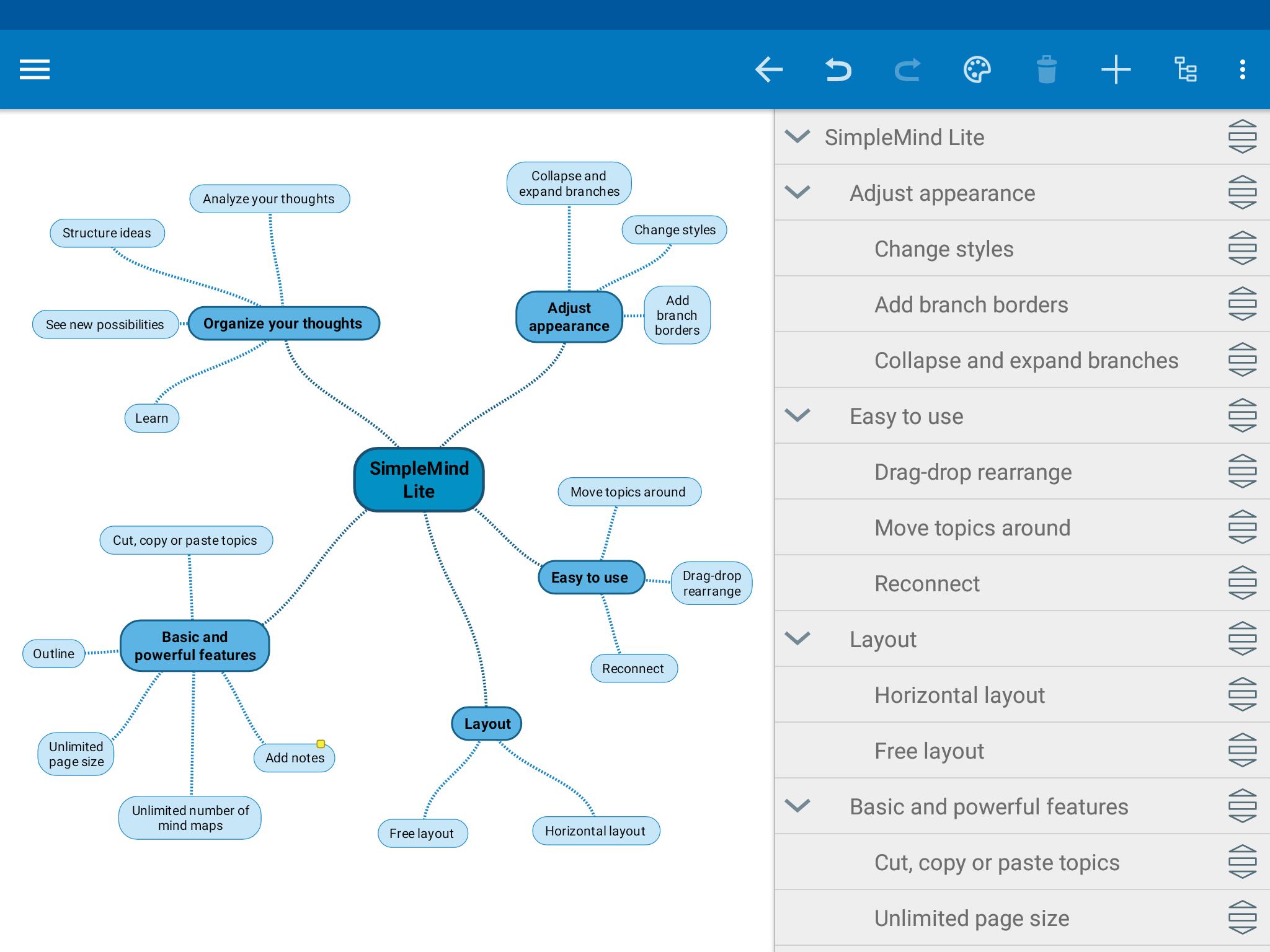Tap reorder handle for Unlimited page size row
The width and height of the screenshot is (1270, 952).
coord(1242,918)
